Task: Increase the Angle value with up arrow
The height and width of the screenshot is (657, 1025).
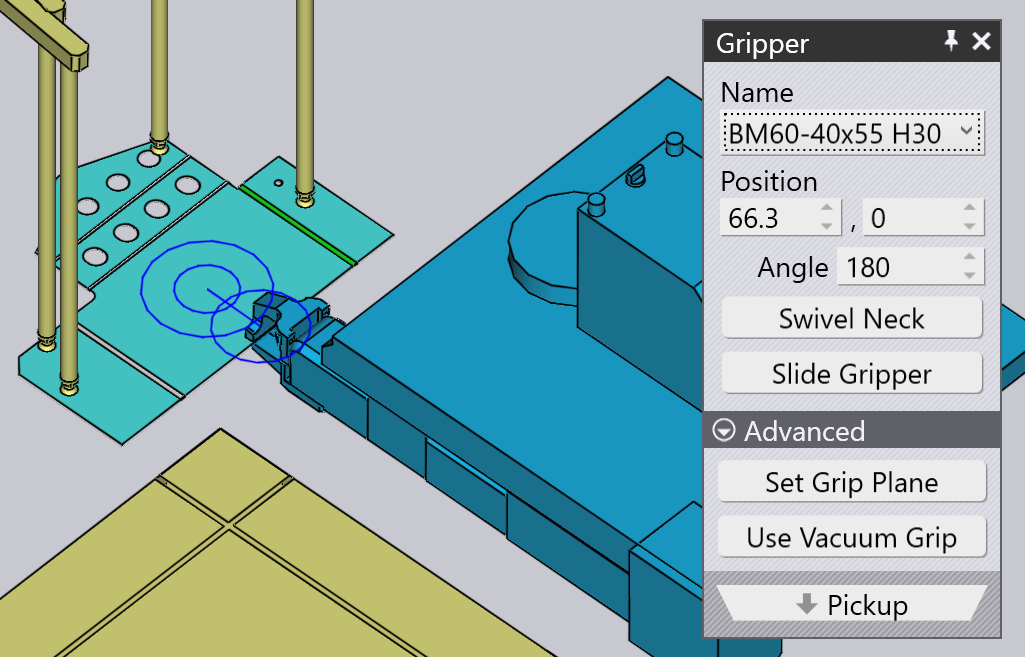Action: click(970, 257)
